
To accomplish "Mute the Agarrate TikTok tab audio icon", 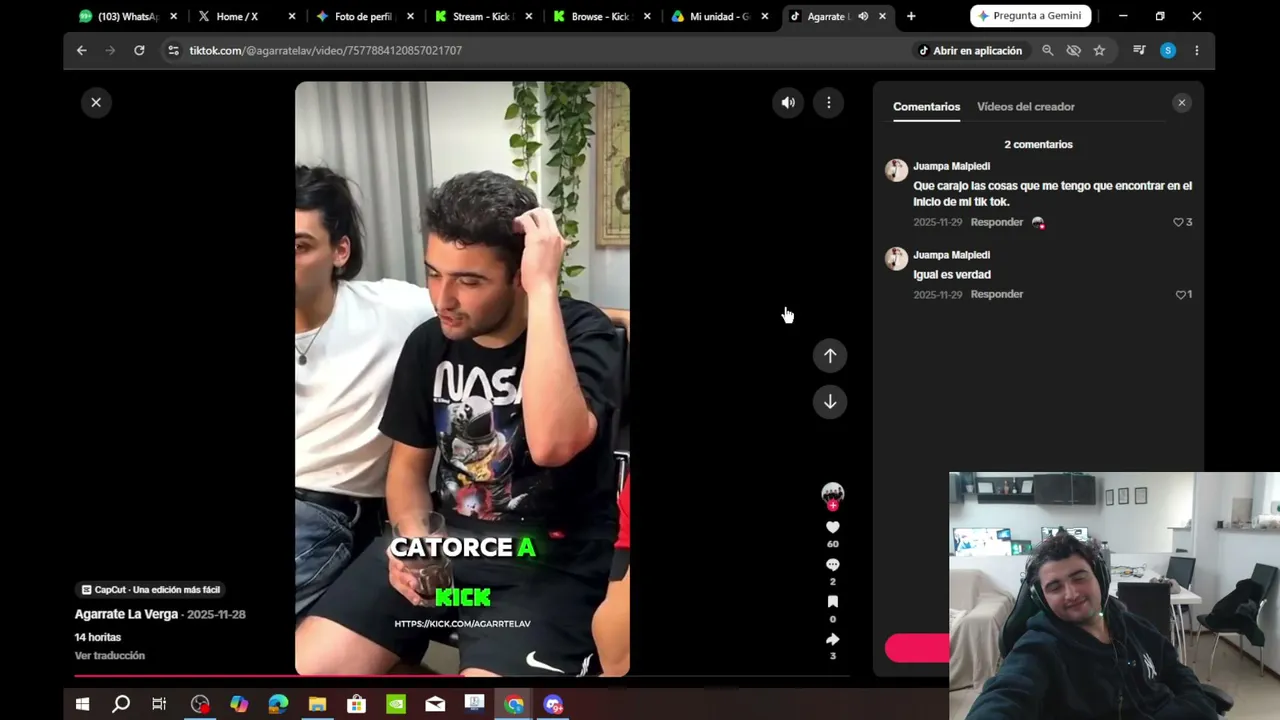I will 863,16.
